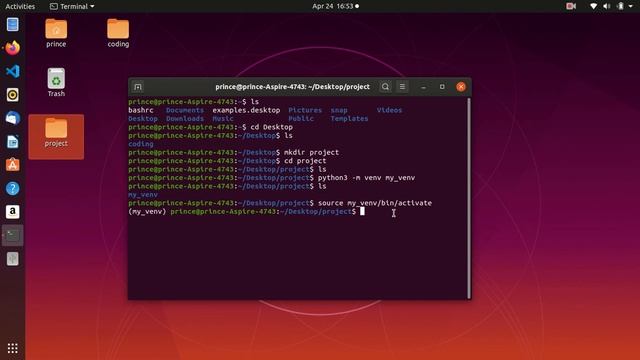Image resolution: width=640 pixels, height=360 pixels.
Task: Launch Firefox from the dock
Action: (13, 48)
